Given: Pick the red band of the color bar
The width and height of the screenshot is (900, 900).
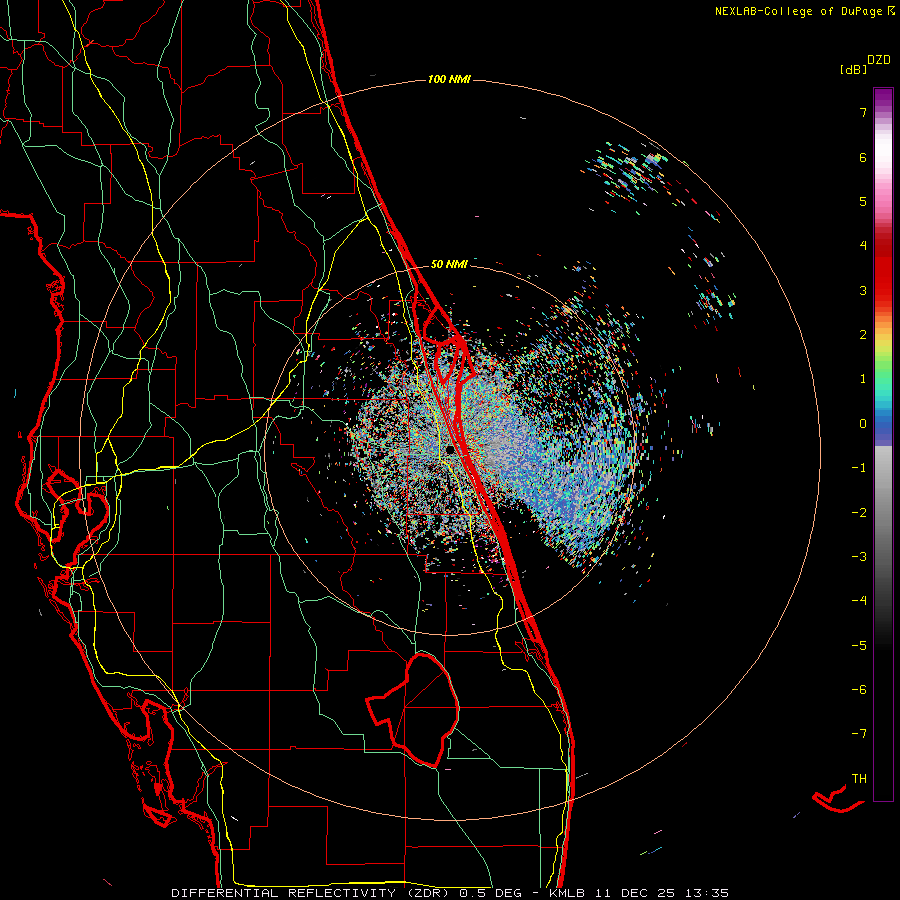Looking at the screenshot, I should 883,276.
